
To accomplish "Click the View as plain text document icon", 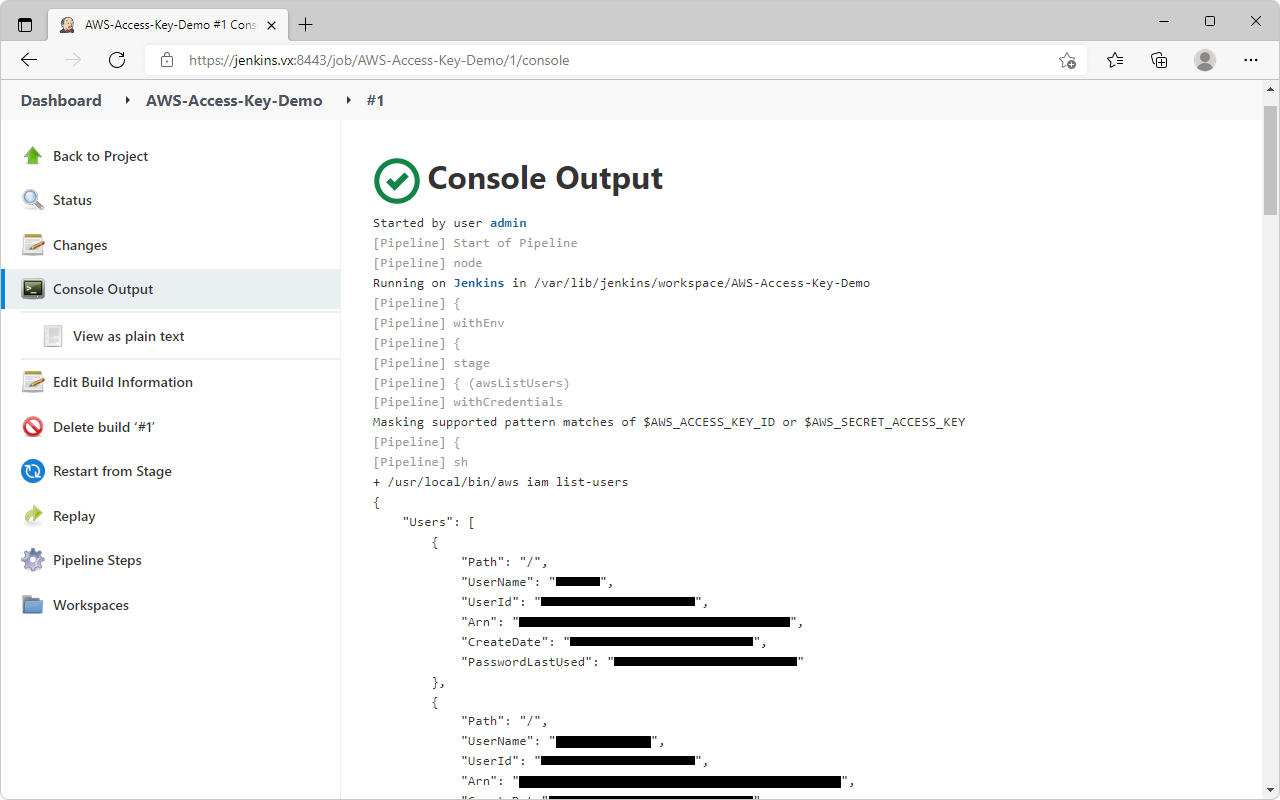I will (53, 336).
